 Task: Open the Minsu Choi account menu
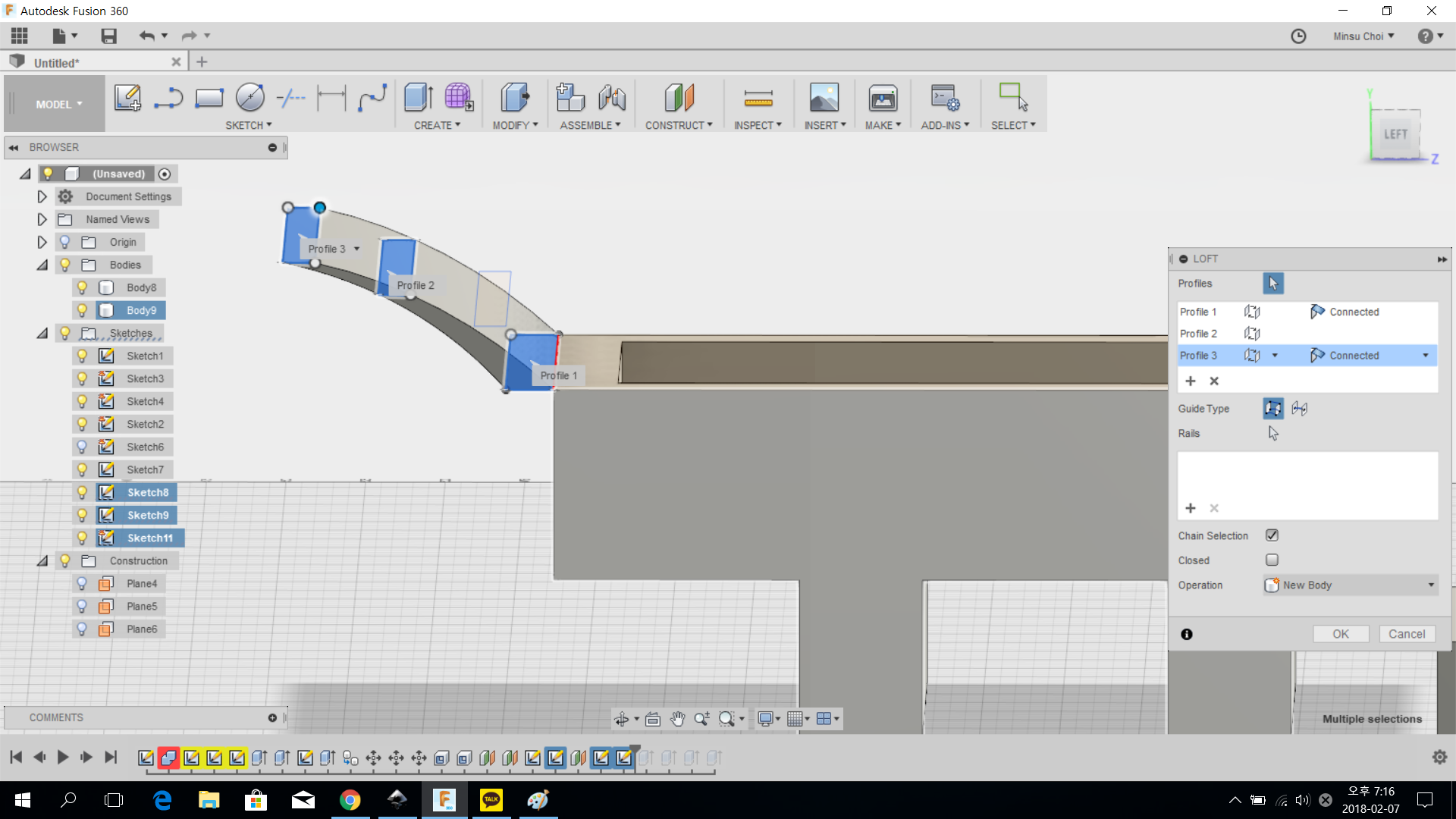point(1363,36)
